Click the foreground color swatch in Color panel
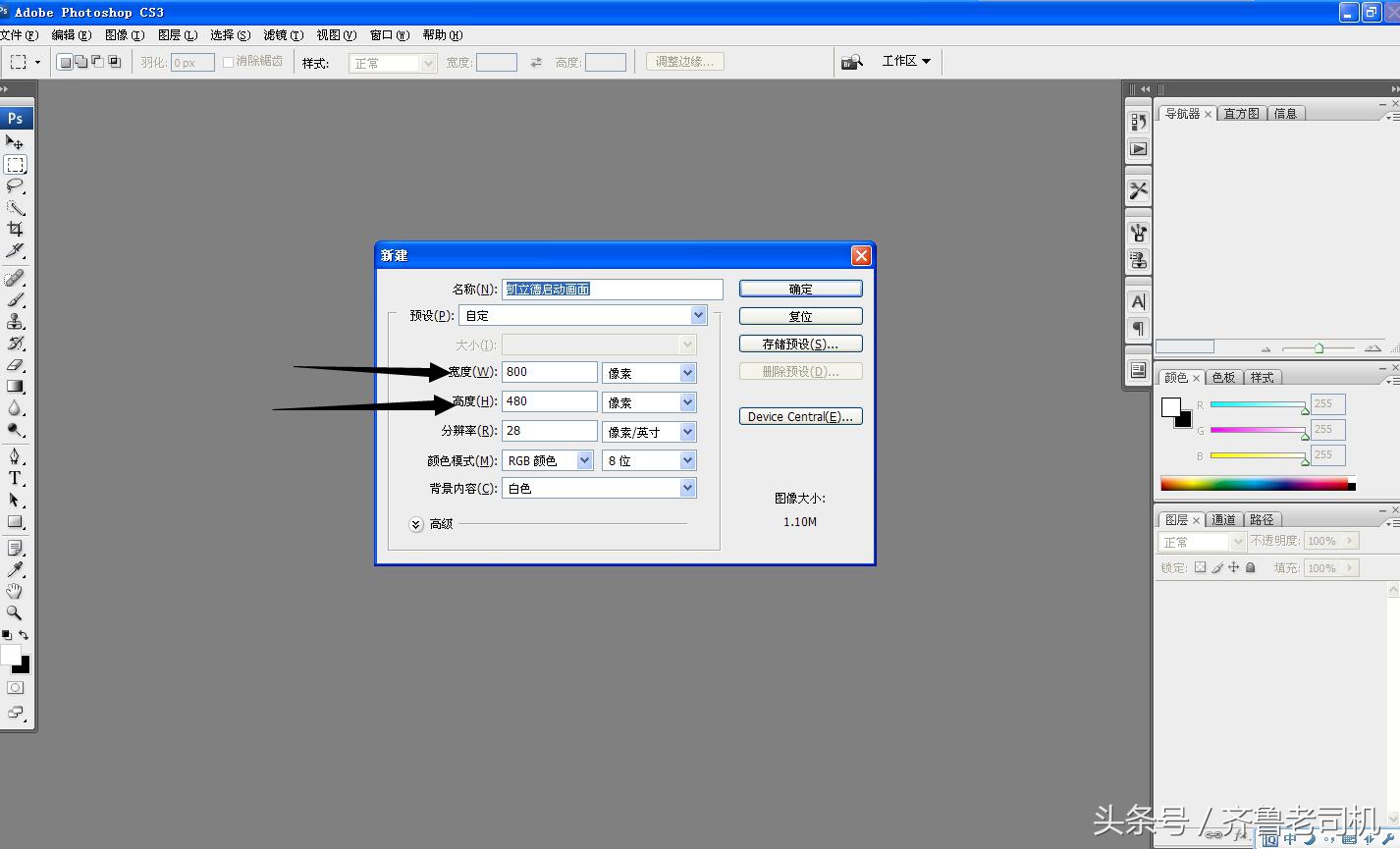Image resolution: width=1400 pixels, height=849 pixels. click(1170, 407)
